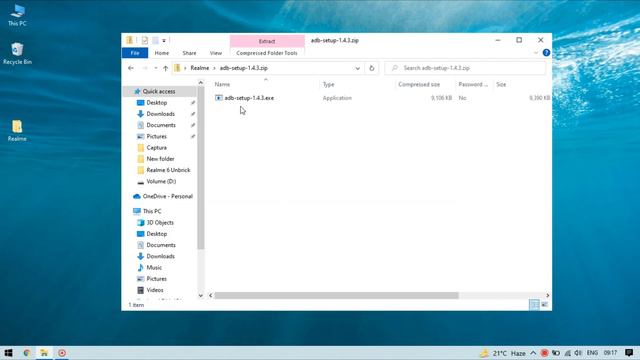Open pinned Documents under Quick access
This screenshot has height=360, width=640.
pos(161,125)
